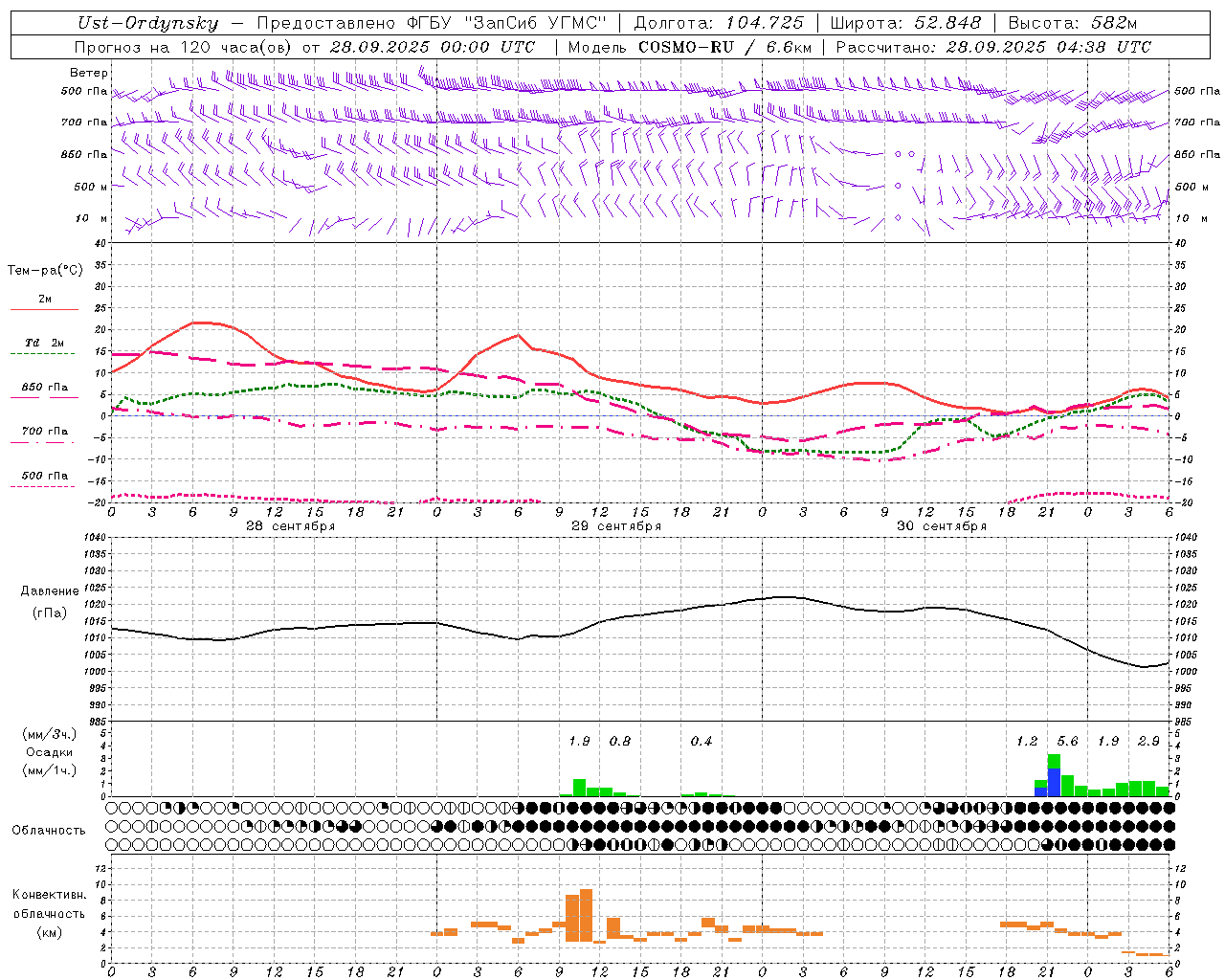The image size is (1225, 980).
Task: Click the Ветер section label
Action: pyautogui.click(x=89, y=73)
